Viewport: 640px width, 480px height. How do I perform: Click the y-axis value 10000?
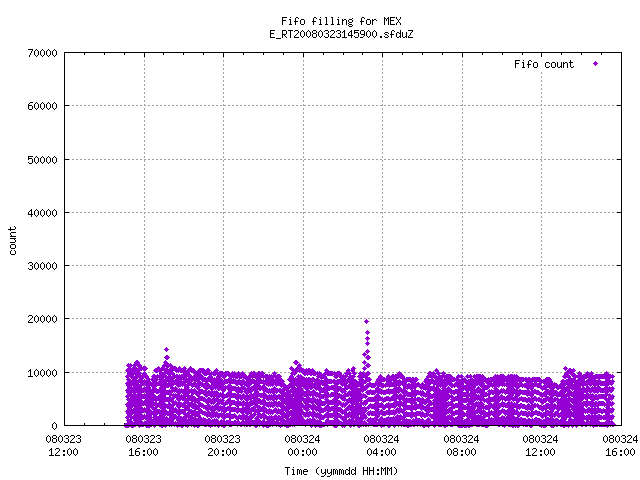(x=42, y=373)
